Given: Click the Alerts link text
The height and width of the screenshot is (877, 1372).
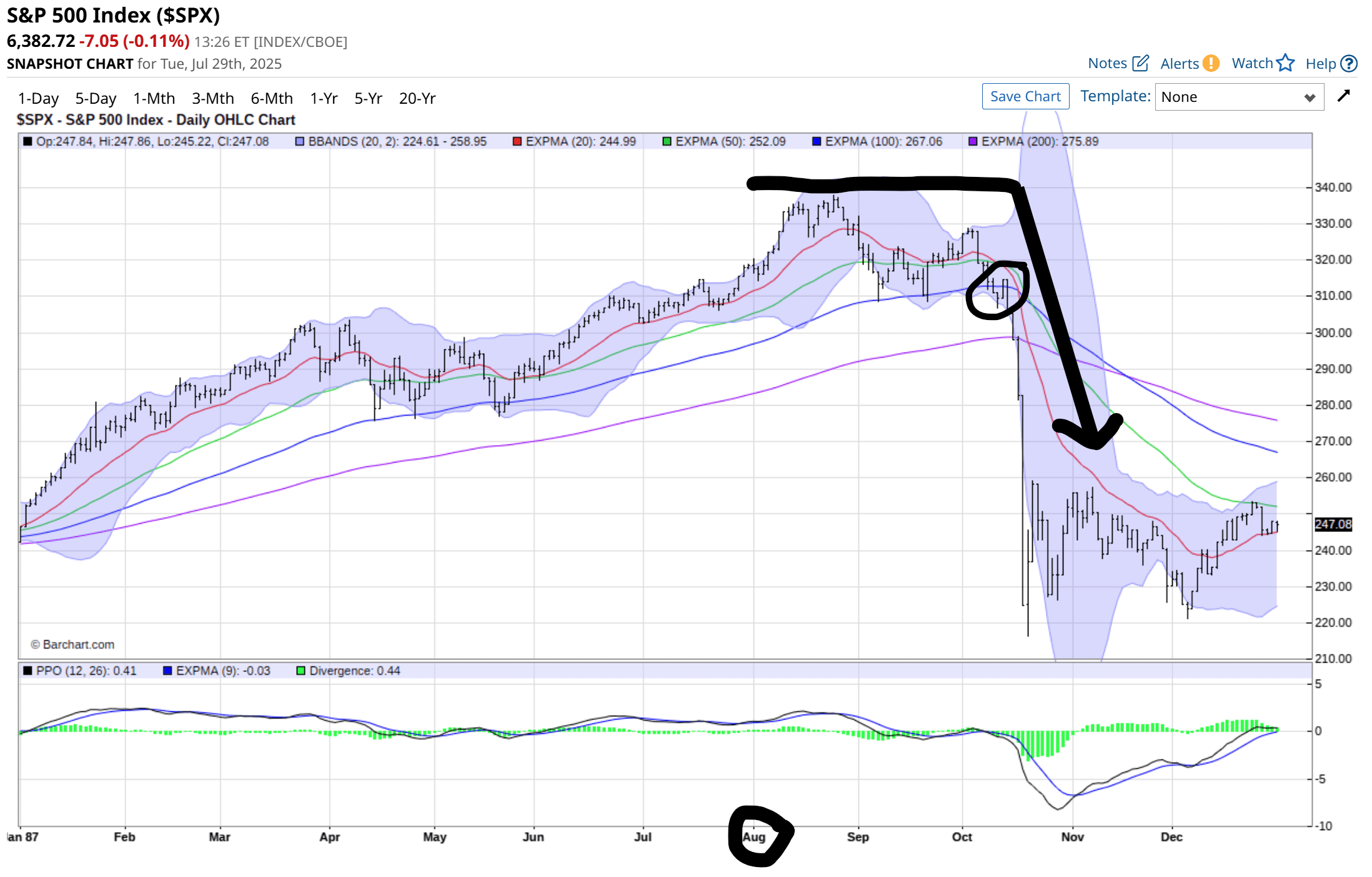Looking at the screenshot, I should tap(1179, 64).
